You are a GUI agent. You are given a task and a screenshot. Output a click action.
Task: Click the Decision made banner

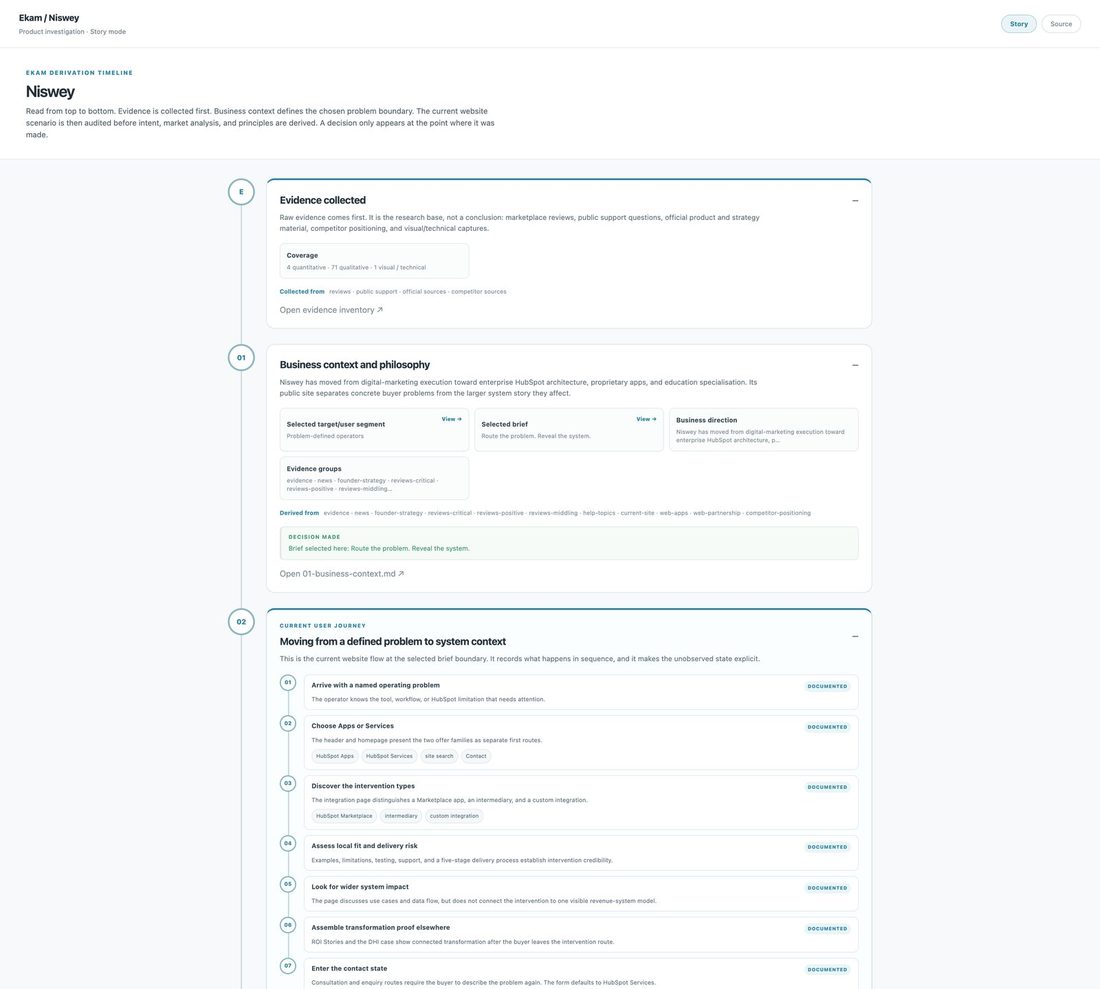coord(568,543)
